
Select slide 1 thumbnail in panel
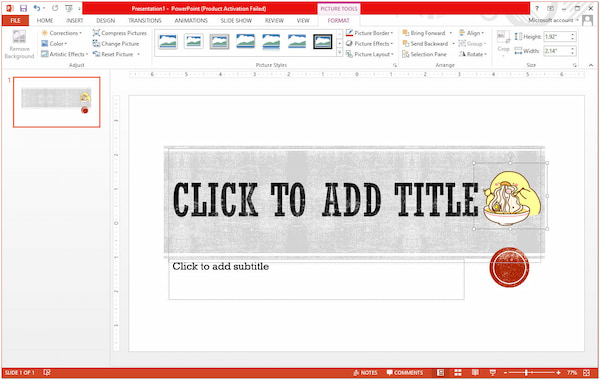pyautogui.click(x=57, y=102)
